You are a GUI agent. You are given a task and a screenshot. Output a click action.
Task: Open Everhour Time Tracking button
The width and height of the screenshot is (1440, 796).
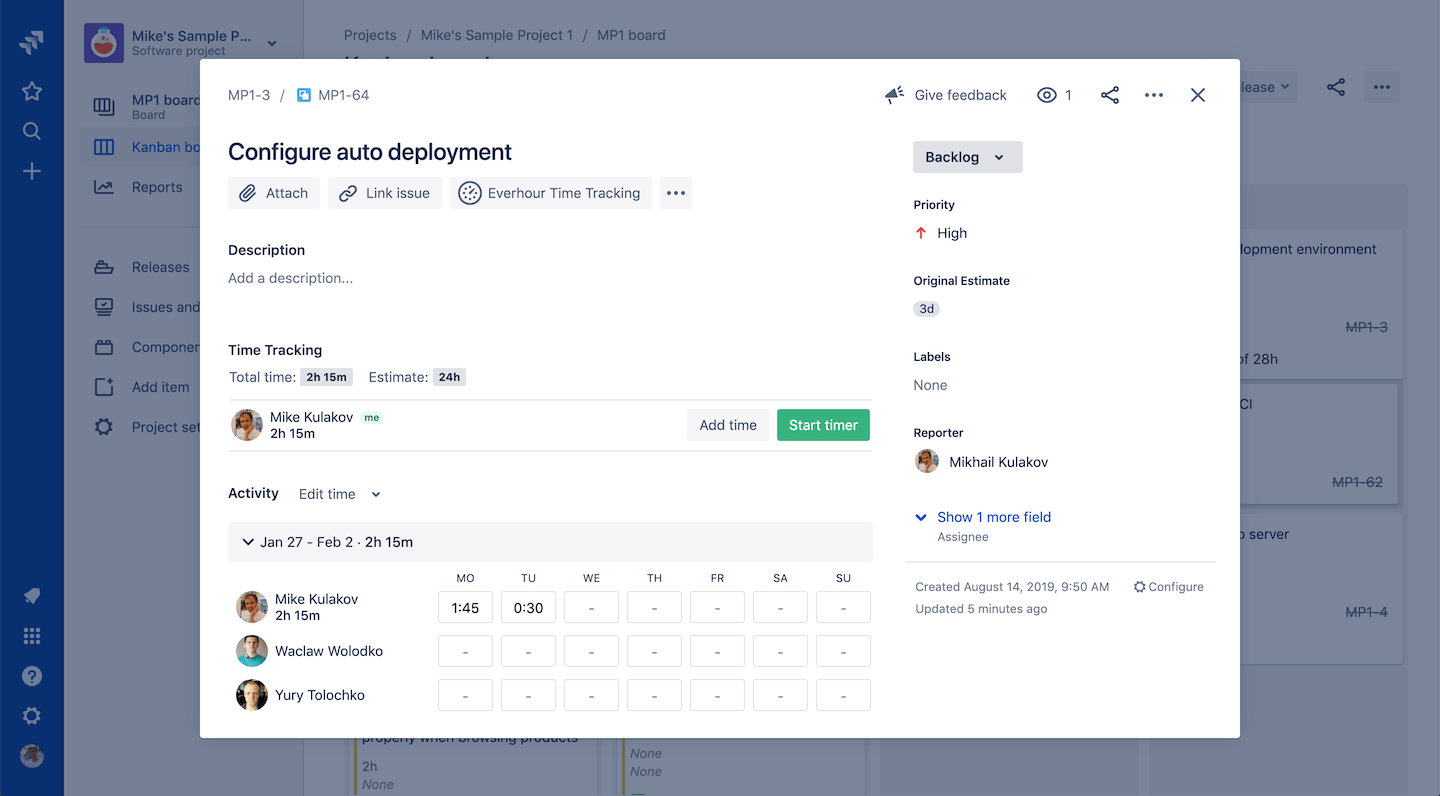551,193
